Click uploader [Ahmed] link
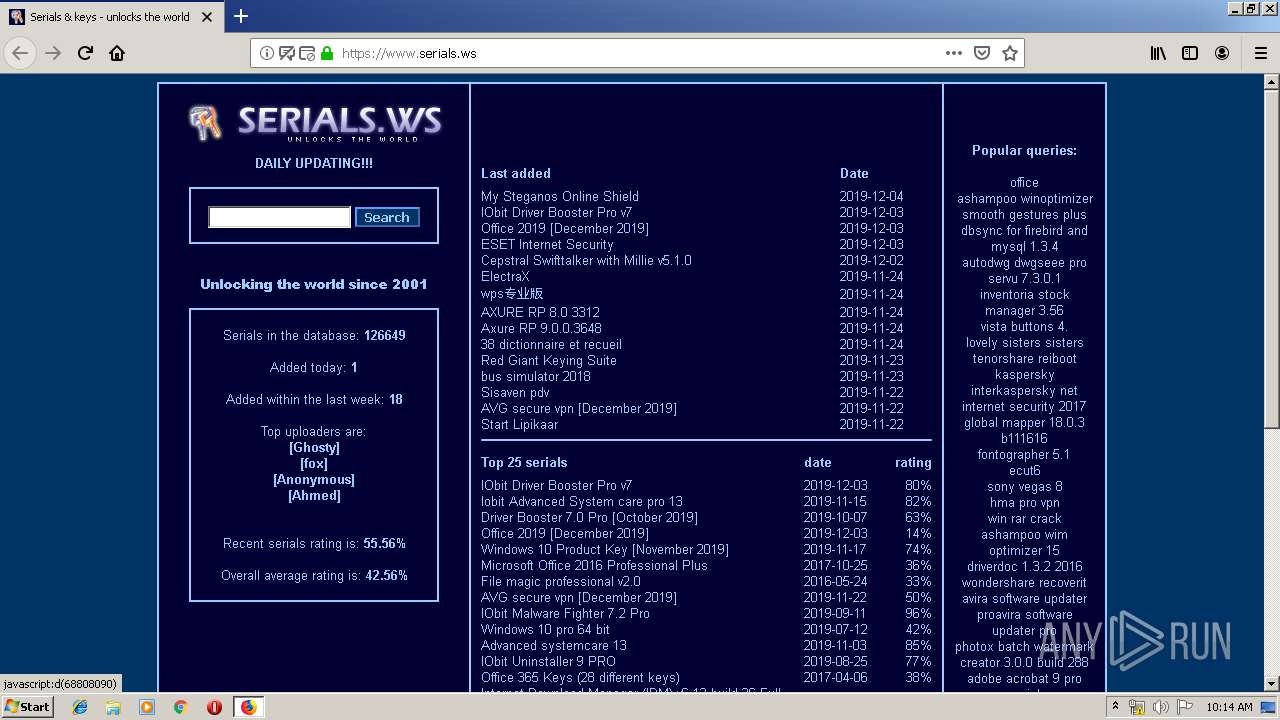This screenshot has height=720, width=1280. pos(314,495)
